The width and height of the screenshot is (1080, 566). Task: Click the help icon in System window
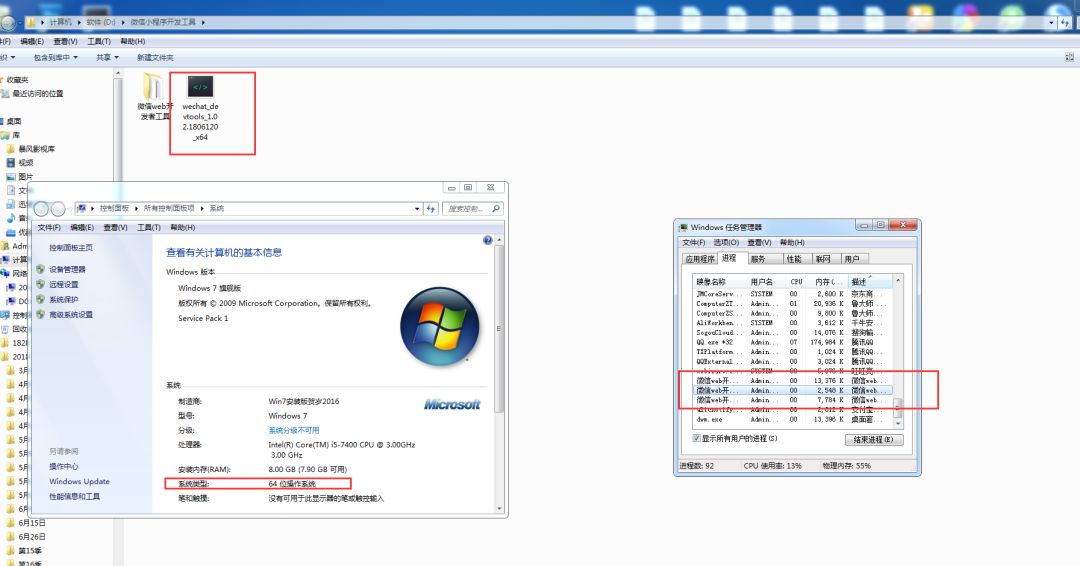click(x=488, y=240)
